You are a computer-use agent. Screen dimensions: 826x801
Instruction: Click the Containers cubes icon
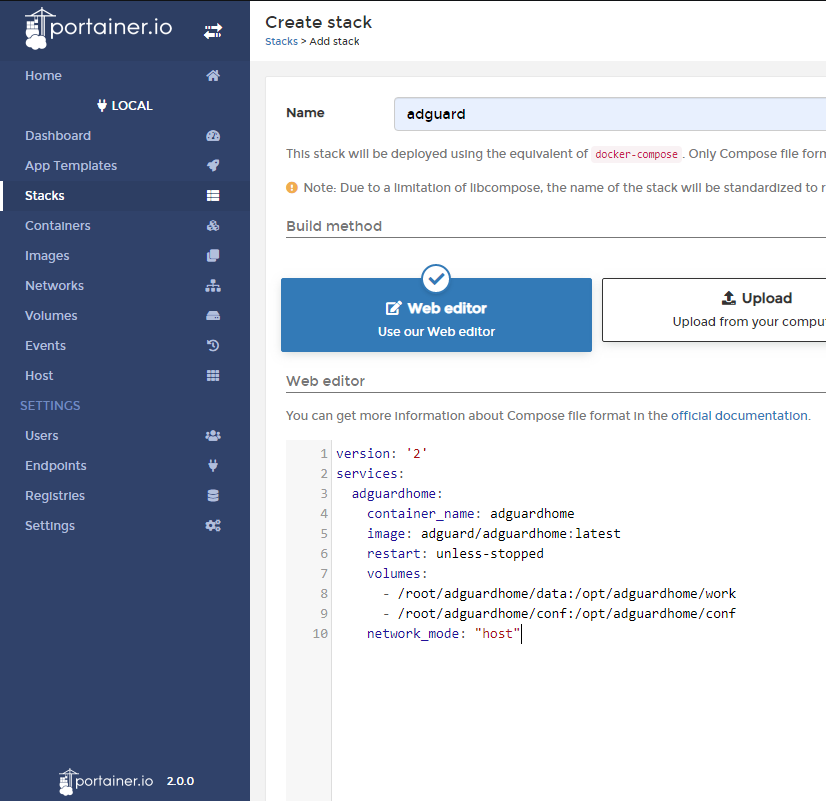[x=213, y=225]
